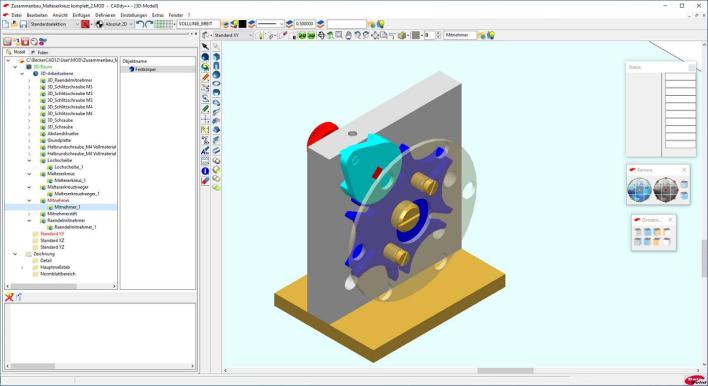The image size is (708, 386).
Task: Collapse the Lochscheibe tree node
Action: (29, 160)
